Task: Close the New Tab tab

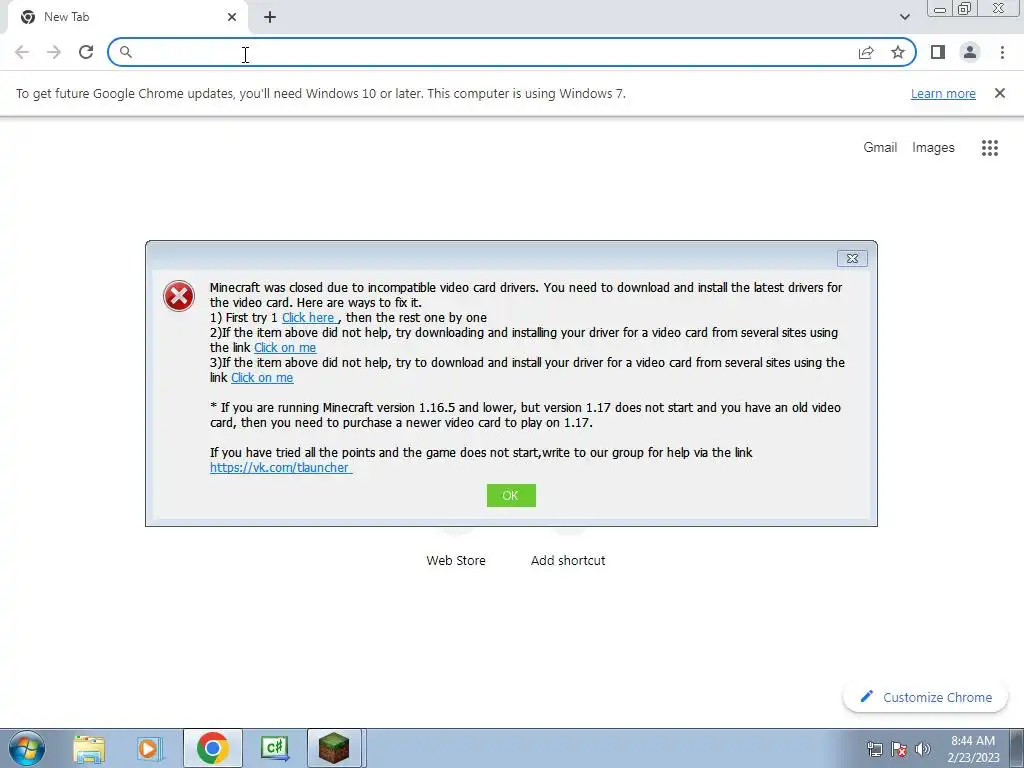Action: [232, 18]
